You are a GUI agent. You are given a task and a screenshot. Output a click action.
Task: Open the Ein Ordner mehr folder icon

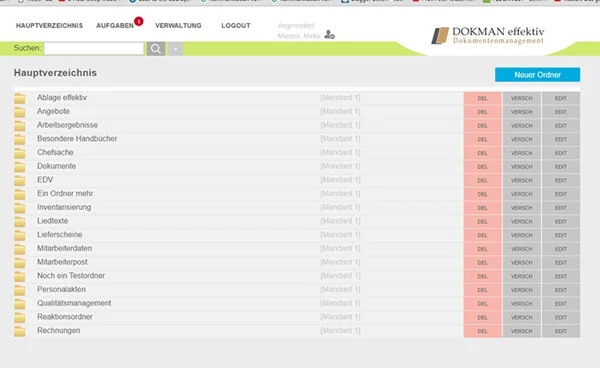(x=20, y=194)
